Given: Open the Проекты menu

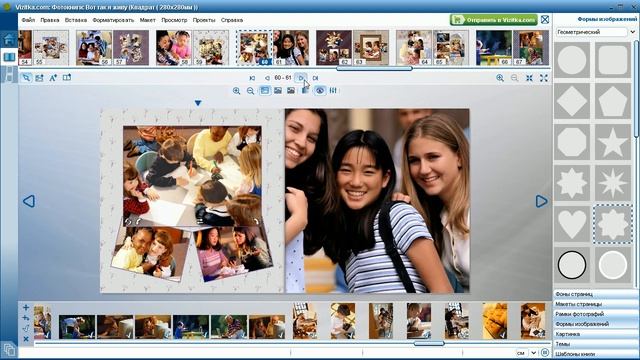Looking at the screenshot, I should (204, 20).
